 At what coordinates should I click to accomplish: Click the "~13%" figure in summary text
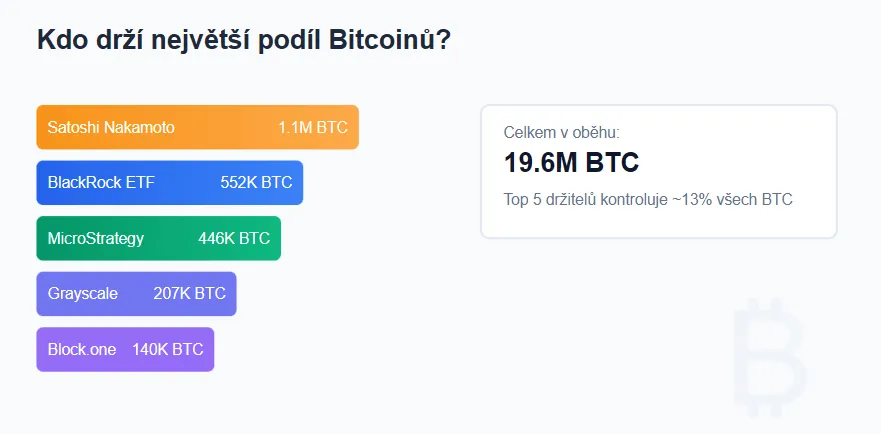(693, 199)
